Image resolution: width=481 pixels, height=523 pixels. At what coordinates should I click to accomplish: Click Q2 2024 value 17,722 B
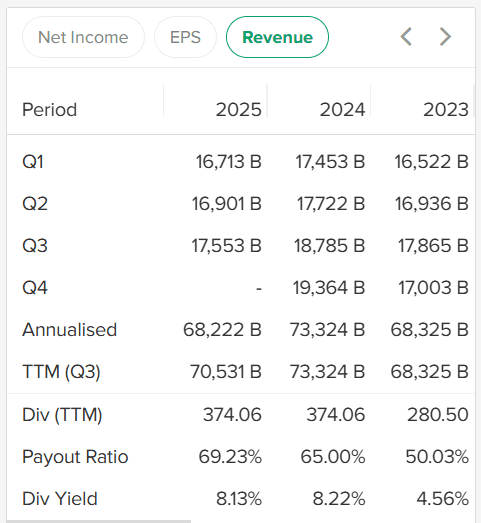(x=331, y=204)
